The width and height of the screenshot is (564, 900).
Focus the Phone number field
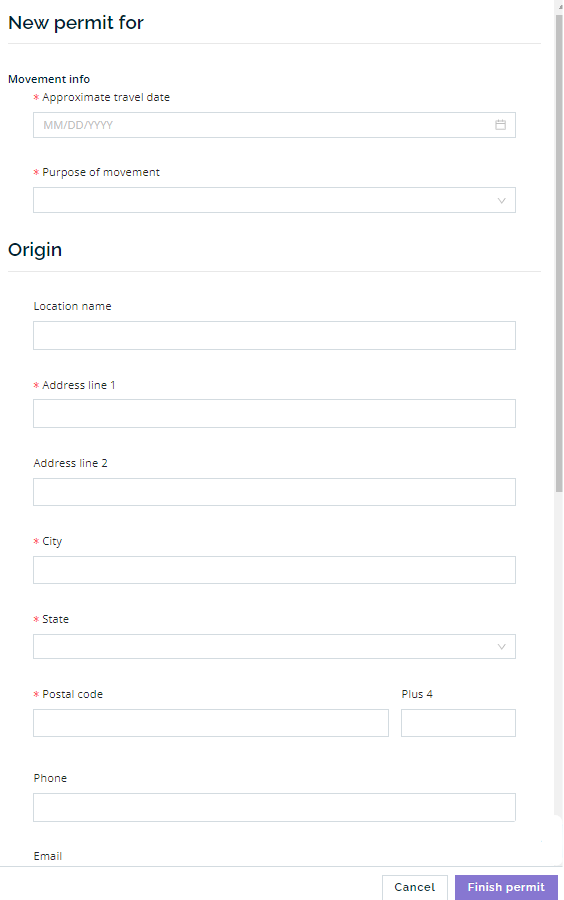(274, 807)
